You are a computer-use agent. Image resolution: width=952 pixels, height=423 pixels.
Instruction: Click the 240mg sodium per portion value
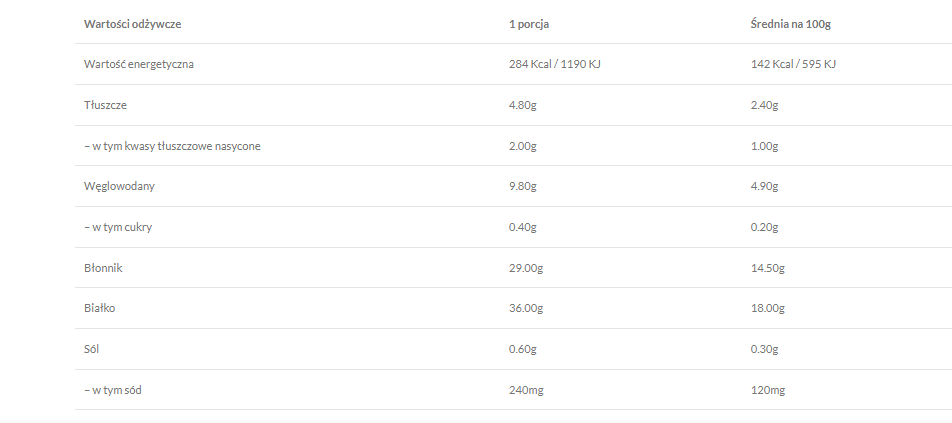pyautogui.click(x=526, y=390)
